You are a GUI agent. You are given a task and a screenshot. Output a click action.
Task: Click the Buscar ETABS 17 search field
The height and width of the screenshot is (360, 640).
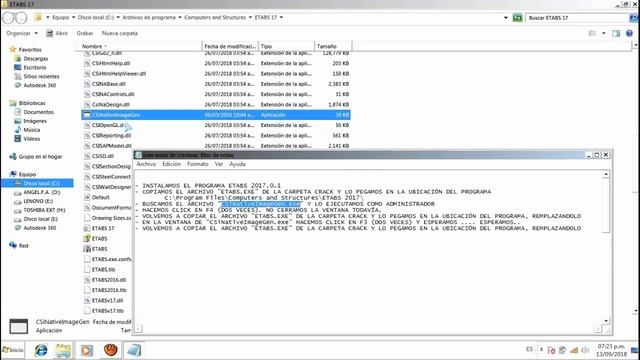point(577,18)
